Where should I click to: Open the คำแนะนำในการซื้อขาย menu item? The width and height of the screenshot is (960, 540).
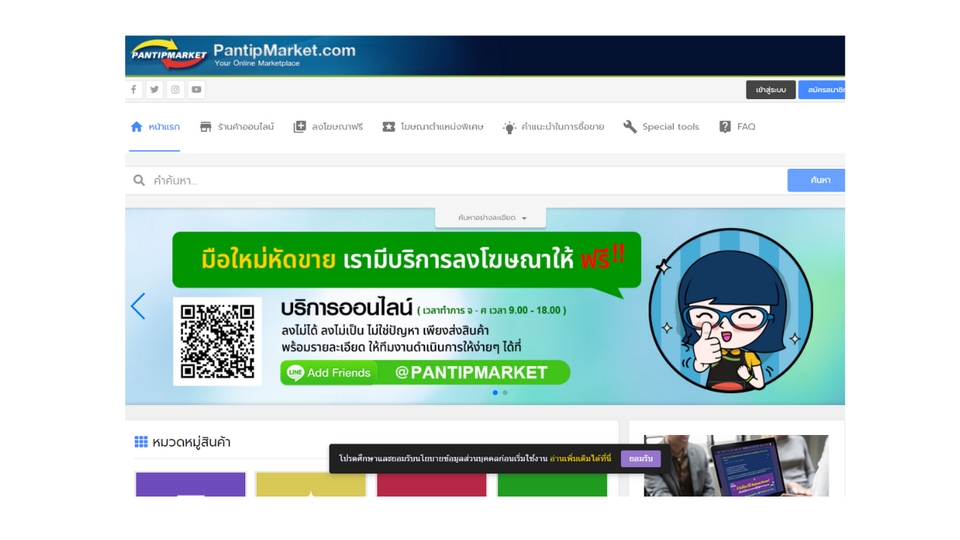[x=553, y=127]
